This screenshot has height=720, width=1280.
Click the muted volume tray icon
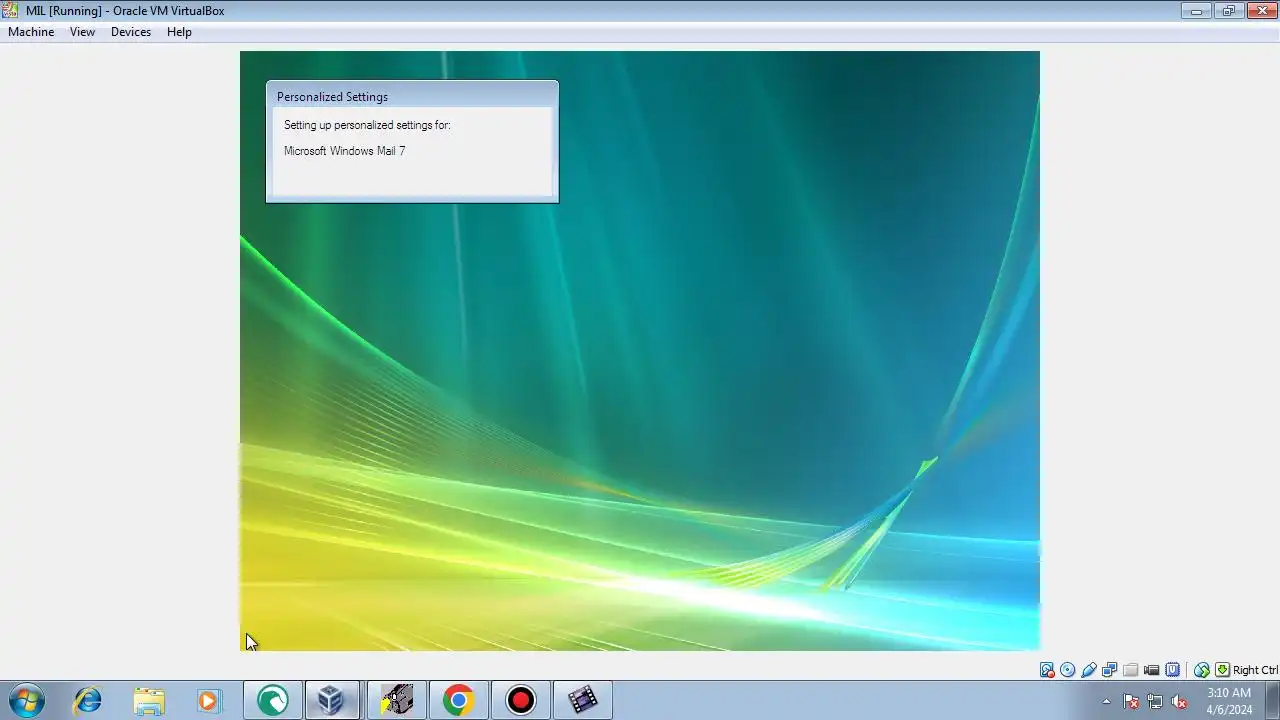click(x=1179, y=701)
